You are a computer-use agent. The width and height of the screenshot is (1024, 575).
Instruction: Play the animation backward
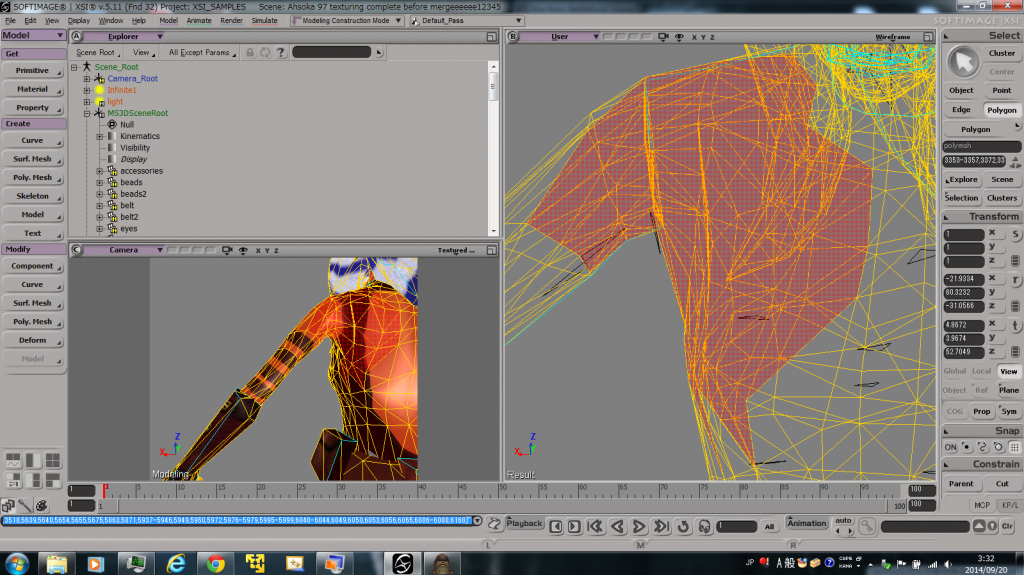pos(617,526)
